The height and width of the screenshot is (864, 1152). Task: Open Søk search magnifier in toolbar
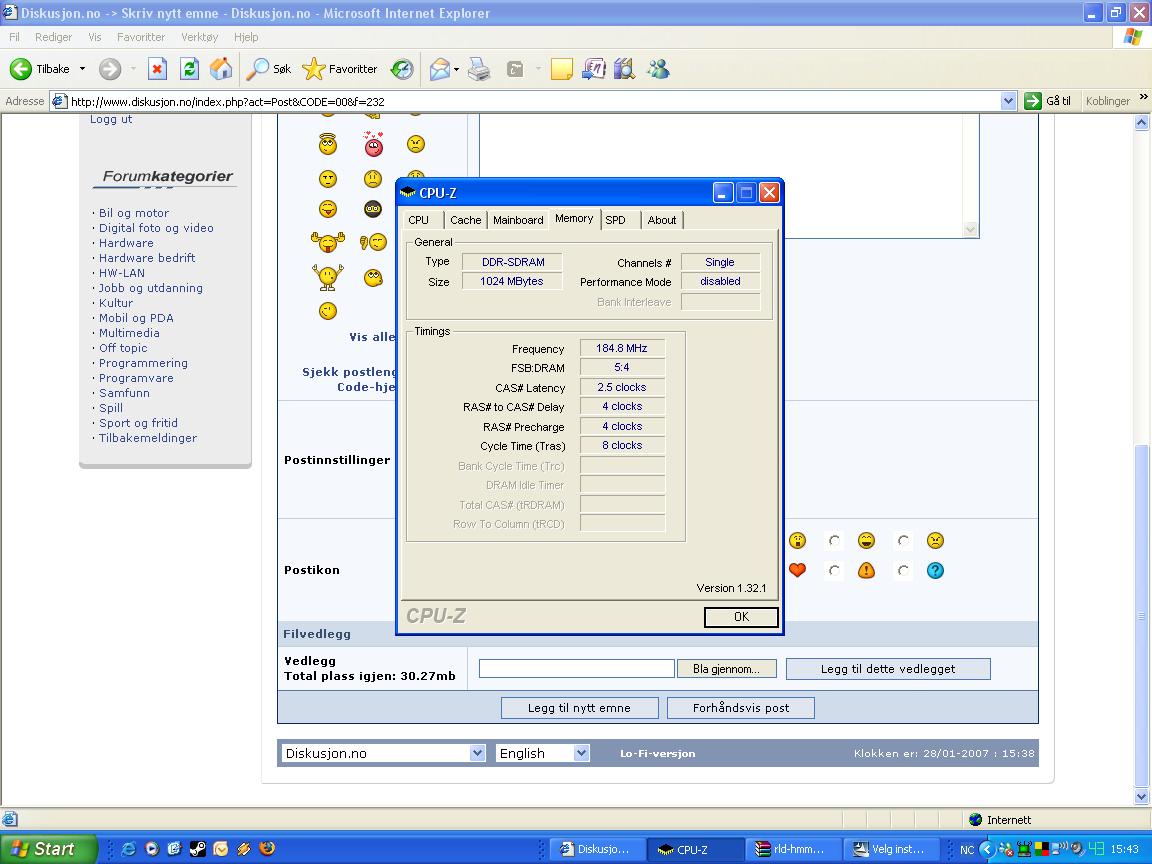click(269, 69)
